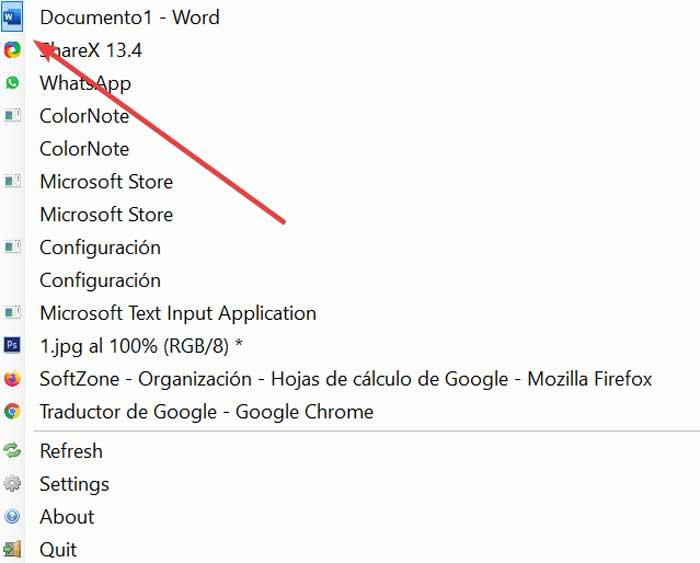Click the icon beside the first ColorNote entry
The height and width of the screenshot is (563, 700).
(x=12, y=116)
